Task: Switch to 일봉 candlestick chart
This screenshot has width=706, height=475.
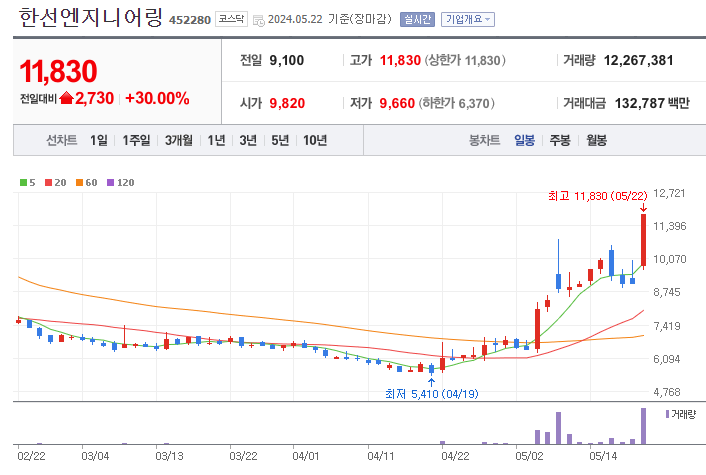Action: click(x=525, y=140)
